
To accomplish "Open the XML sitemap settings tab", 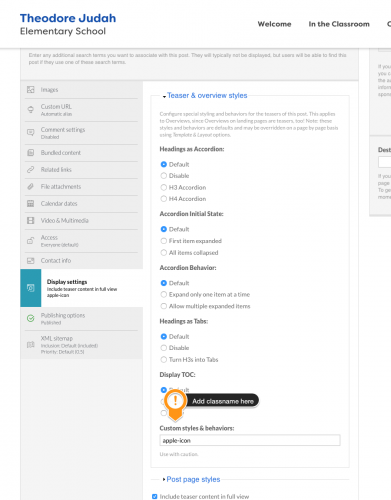I will 81,345.
